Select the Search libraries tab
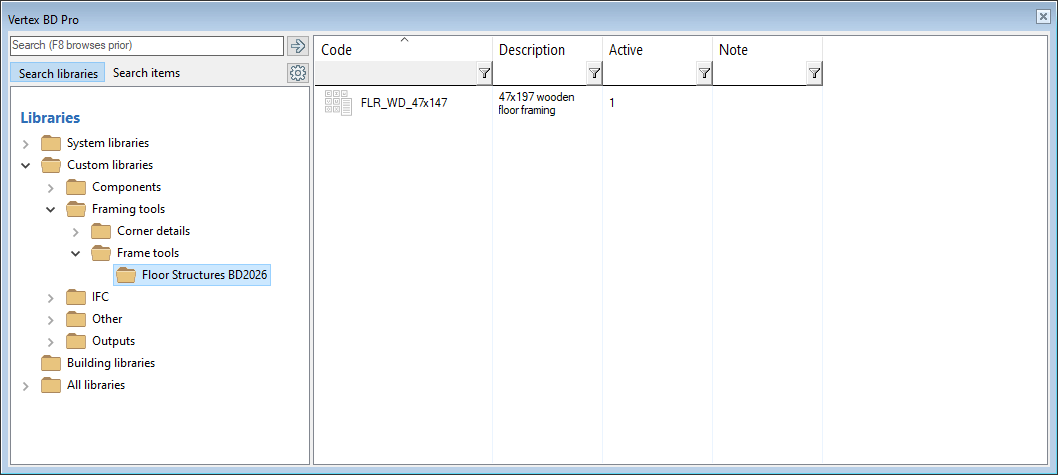The width and height of the screenshot is (1058, 475). pyautogui.click(x=58, y=73)
